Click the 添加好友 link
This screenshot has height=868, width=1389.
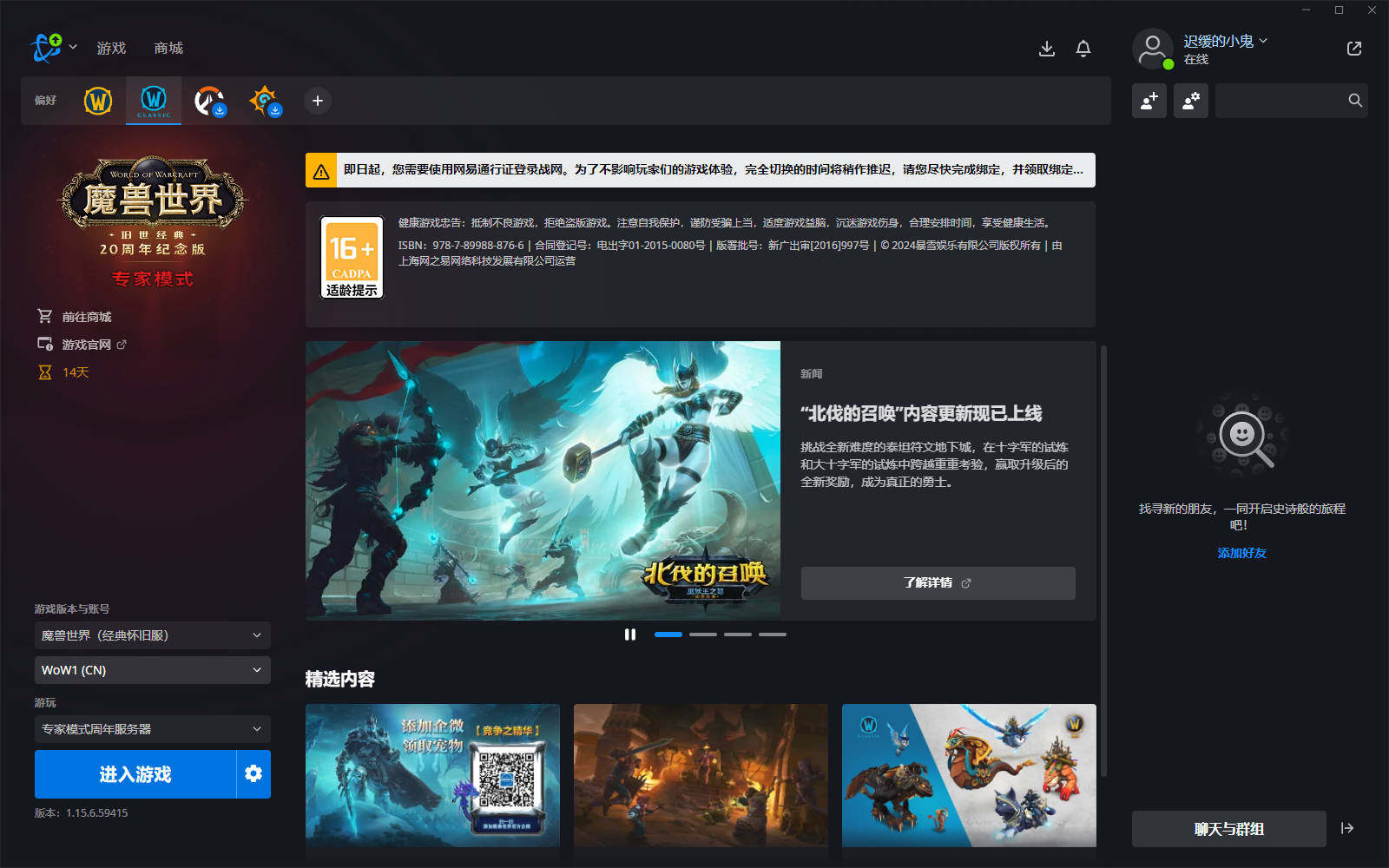click(x=1242, y=552)
